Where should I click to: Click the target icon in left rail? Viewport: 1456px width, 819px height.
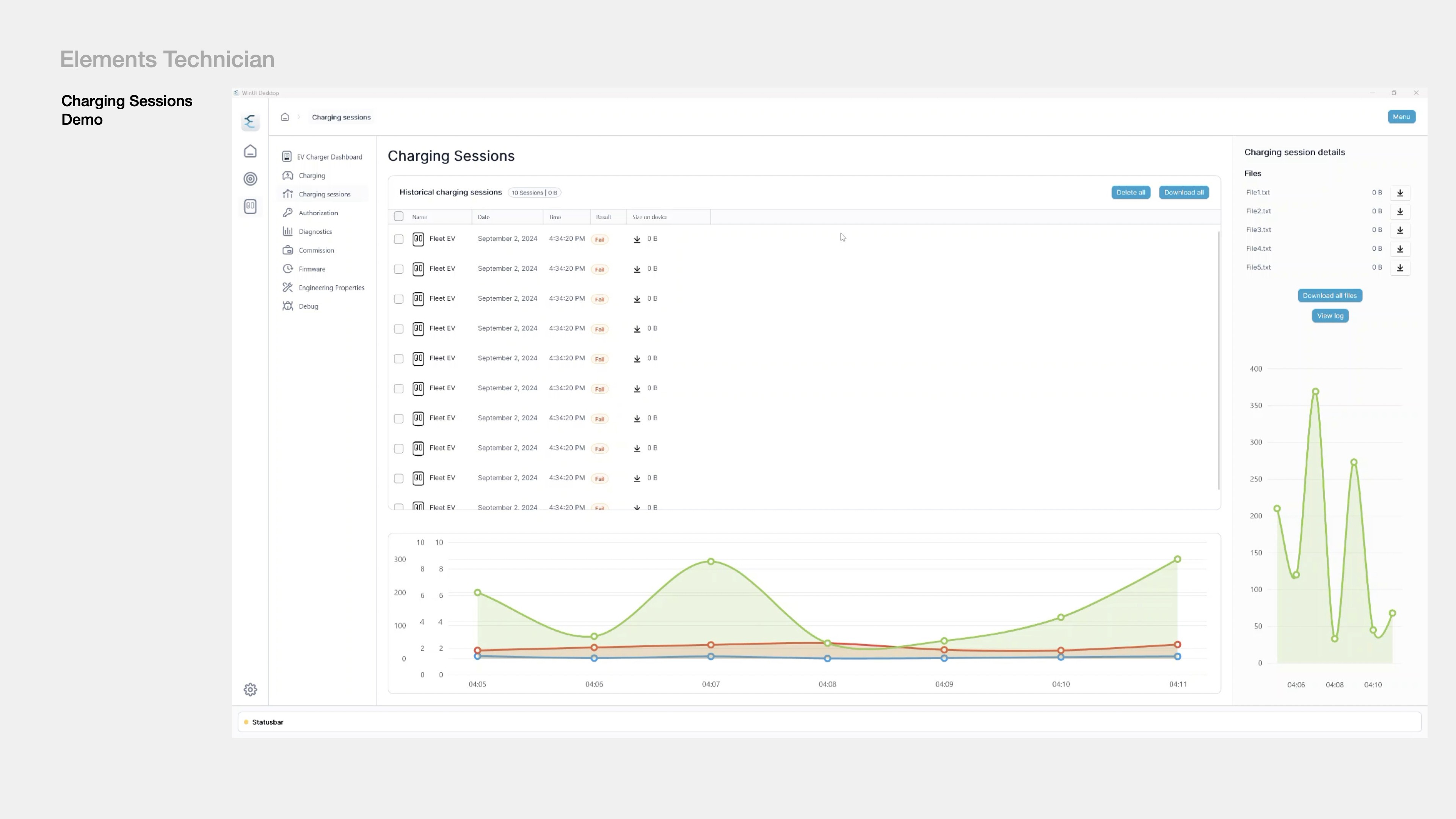250,179
